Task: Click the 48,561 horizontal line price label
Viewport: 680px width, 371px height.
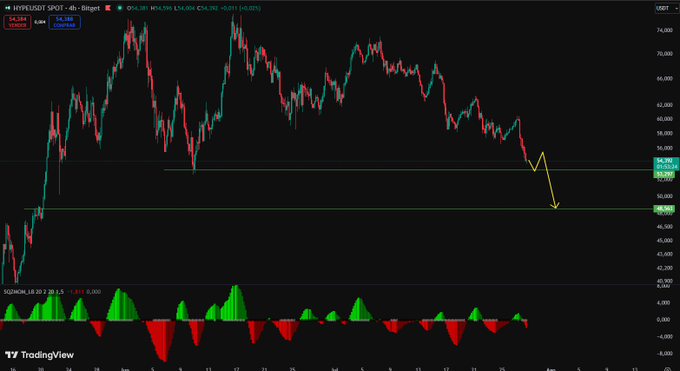Action: pyautogui.click(x=664, y=209)
